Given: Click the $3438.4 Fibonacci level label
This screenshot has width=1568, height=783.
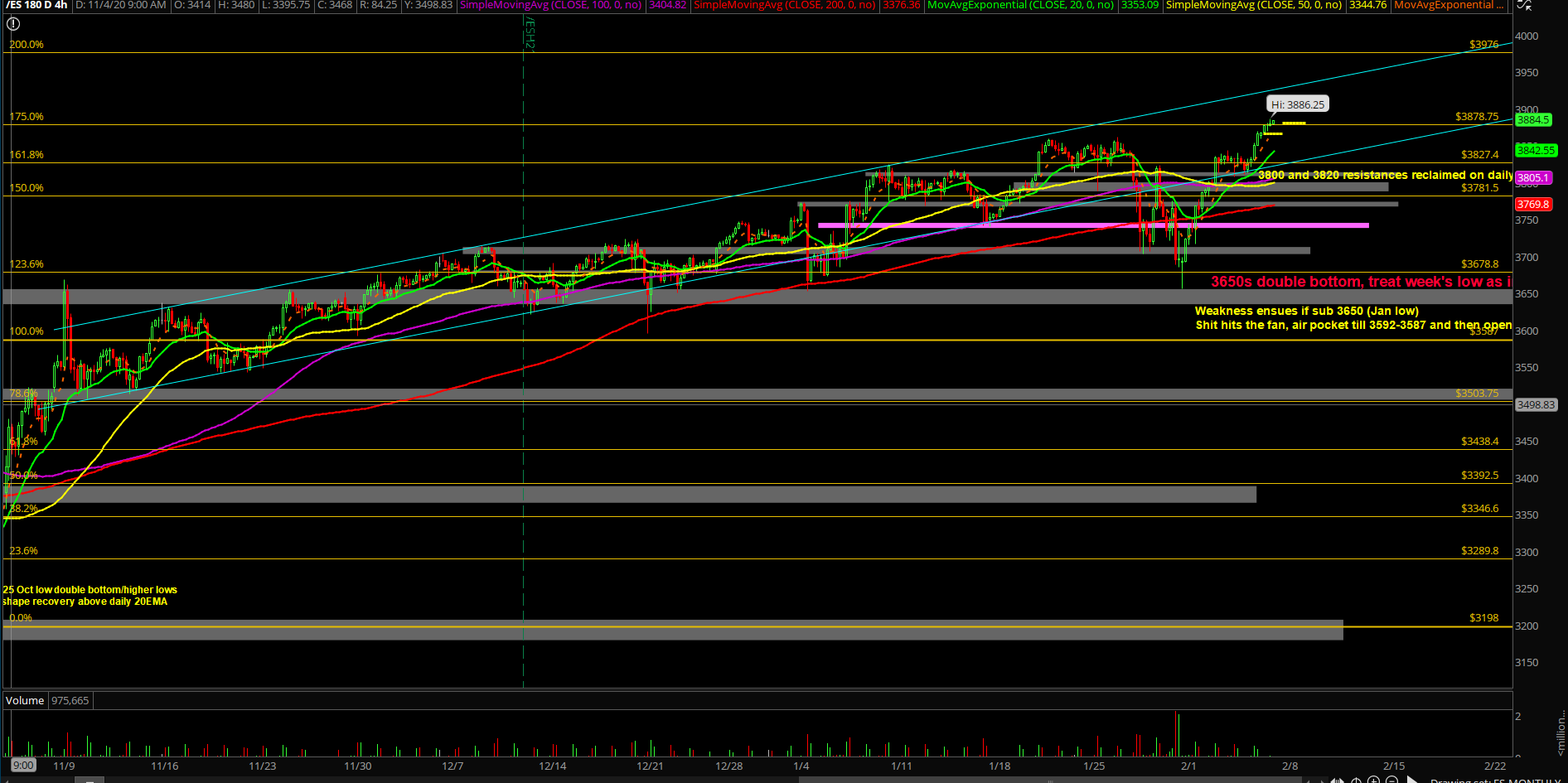Looking at the screenshot, I should tap(1479, 442).
